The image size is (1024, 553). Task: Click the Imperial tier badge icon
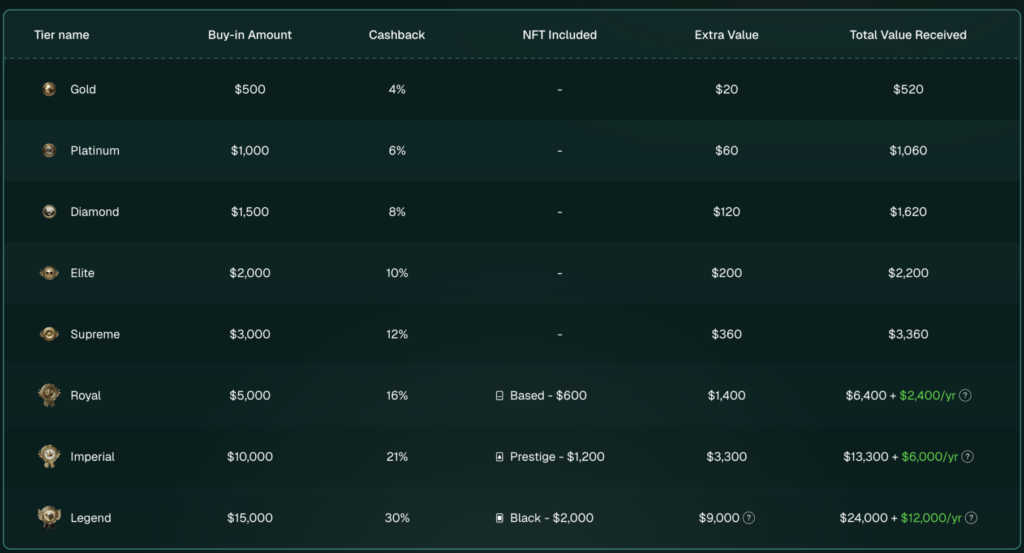tap(49, 457)
